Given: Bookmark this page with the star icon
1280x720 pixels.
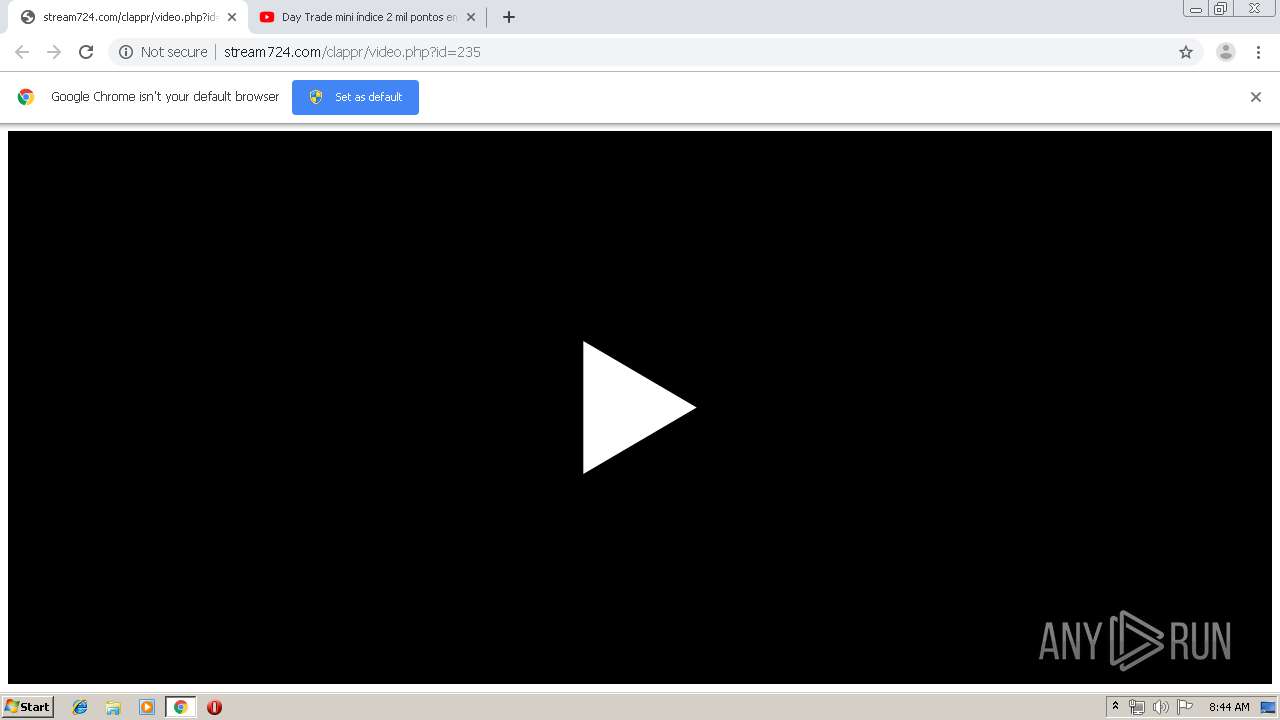Looking at the screenshot, I should tap(1186, 52).
